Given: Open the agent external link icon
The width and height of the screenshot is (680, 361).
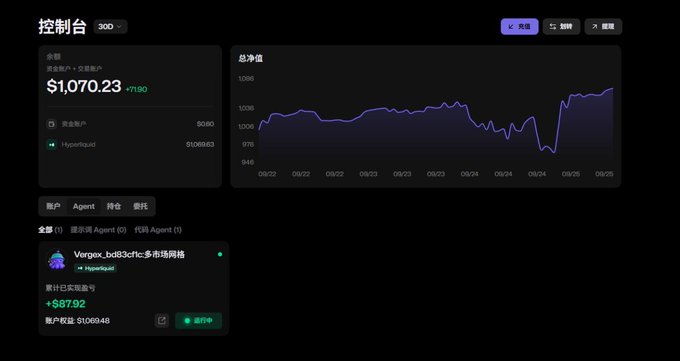Looking at the screenshot, I should click(x=162, y=321).
